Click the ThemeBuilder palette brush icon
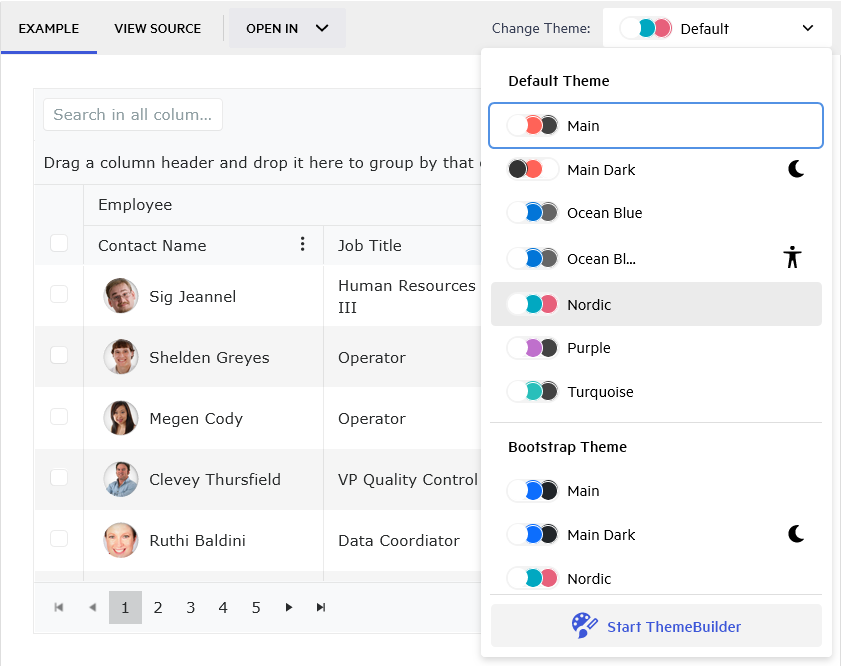This screenshot has width=841, height=666. tap(585, 626)
